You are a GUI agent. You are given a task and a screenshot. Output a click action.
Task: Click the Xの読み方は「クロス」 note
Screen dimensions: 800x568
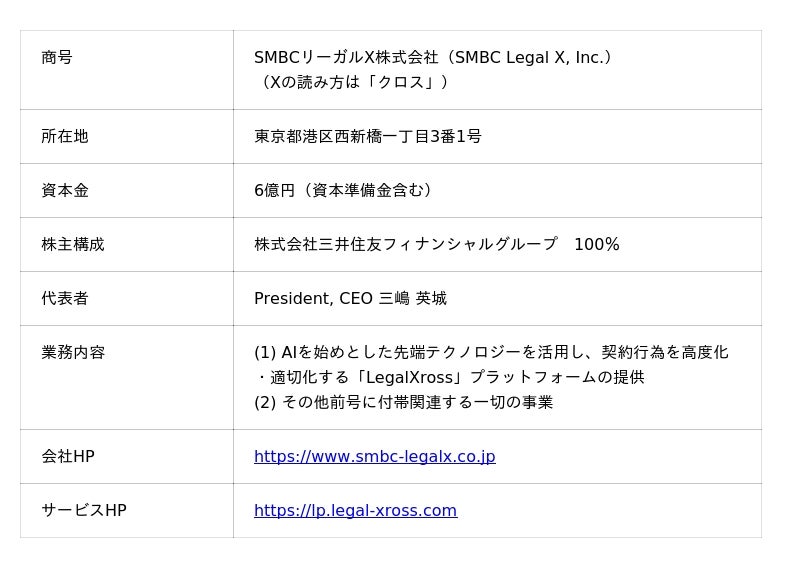[351, 82]
